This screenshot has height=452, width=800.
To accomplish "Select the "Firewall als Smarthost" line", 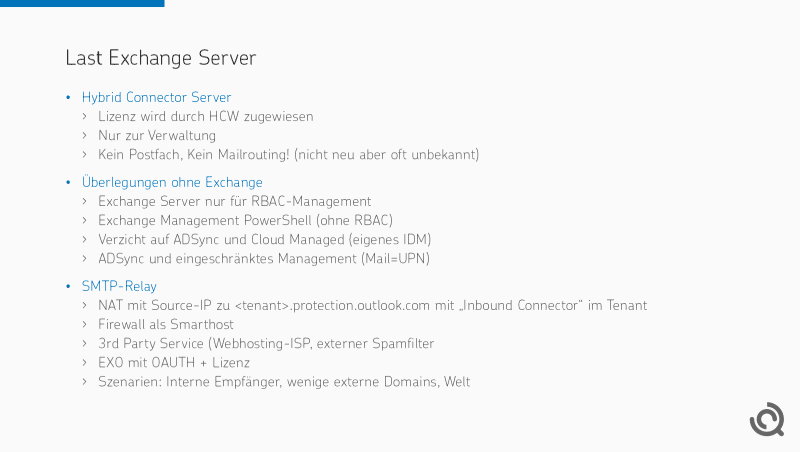I will 165,324.
